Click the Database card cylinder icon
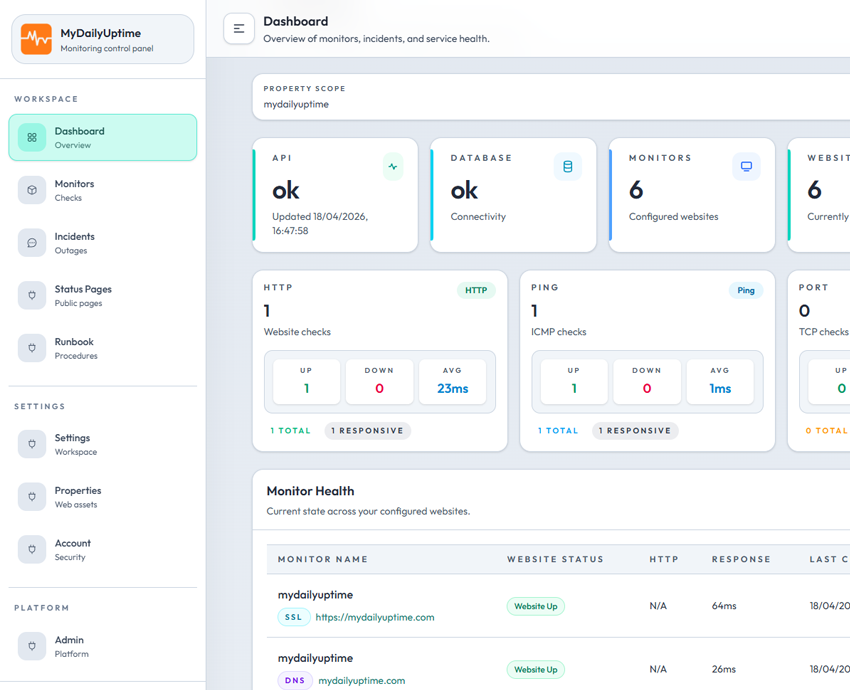Image resolution: width=850 pixels, height=690 pixels. pos(568,166)
